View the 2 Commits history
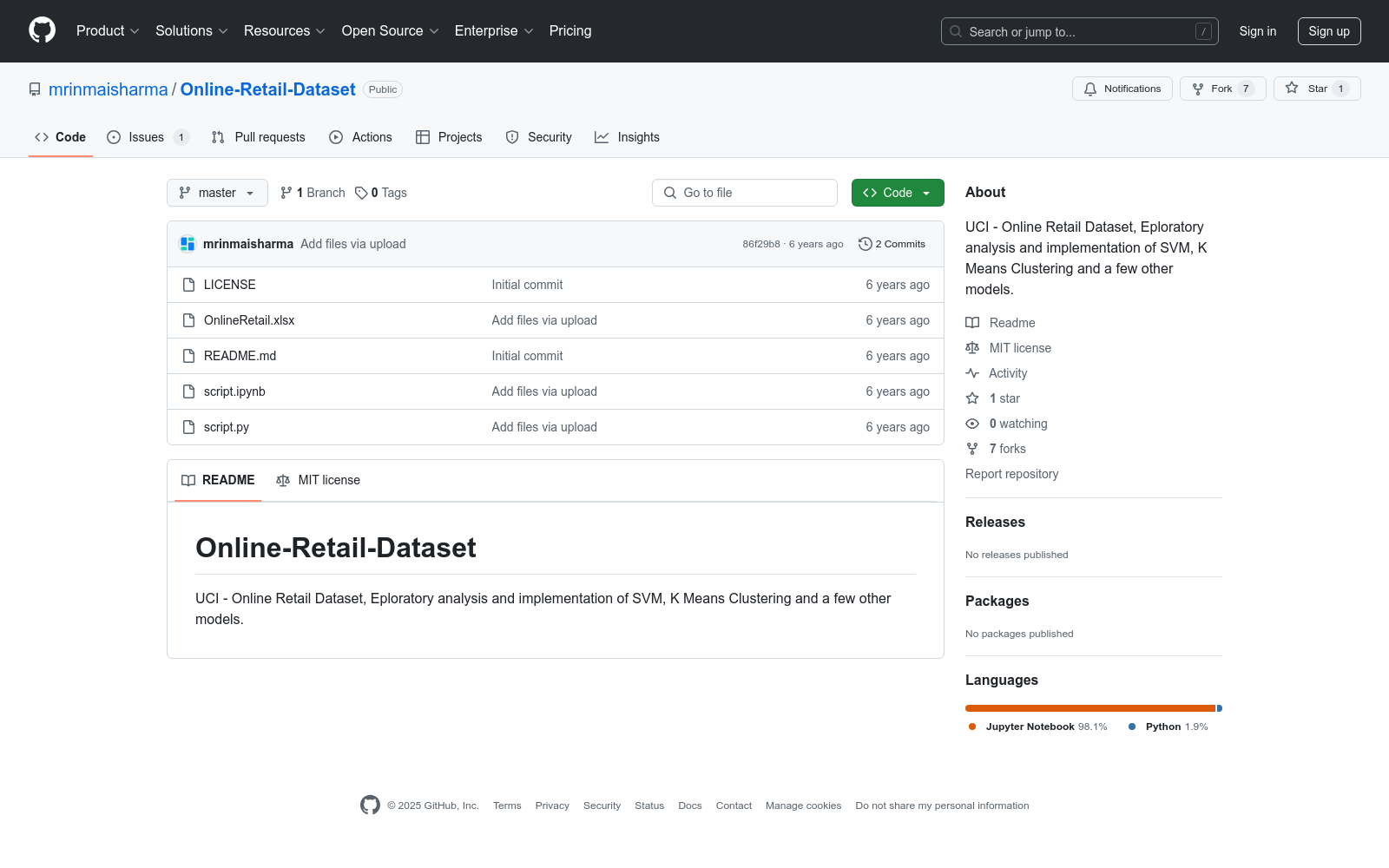Viewport: 1389px width, 868px height. point(892,244)
